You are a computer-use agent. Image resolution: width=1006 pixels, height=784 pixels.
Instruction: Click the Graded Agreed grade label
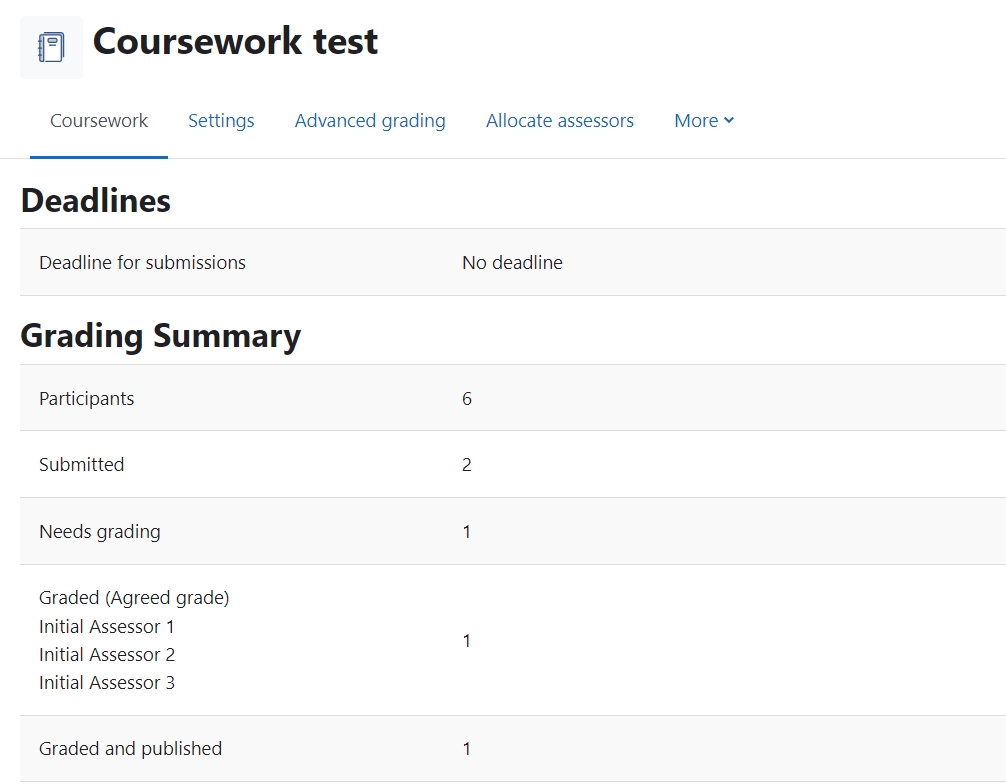pos(134,597)
